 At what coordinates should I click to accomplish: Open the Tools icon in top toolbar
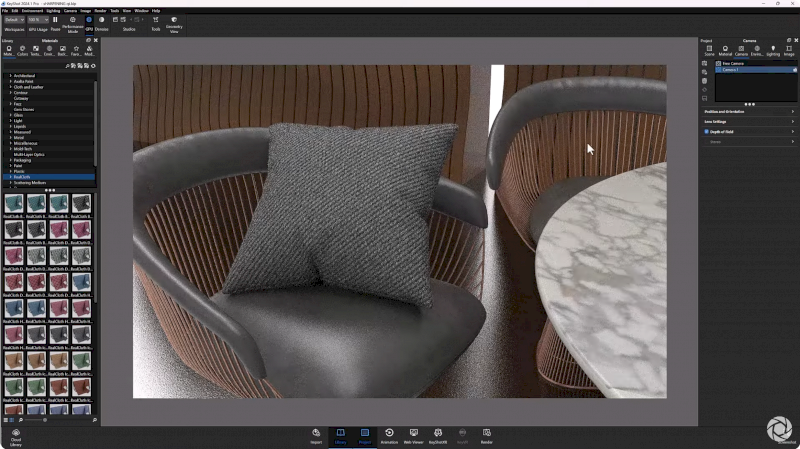pos(155,19)
